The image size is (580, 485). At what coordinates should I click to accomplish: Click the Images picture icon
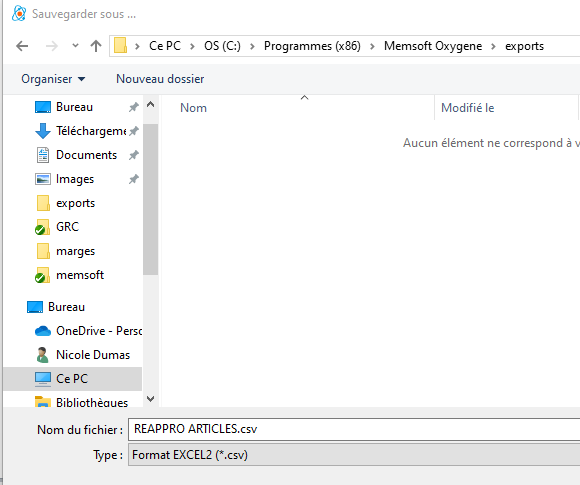click(43, 179)
